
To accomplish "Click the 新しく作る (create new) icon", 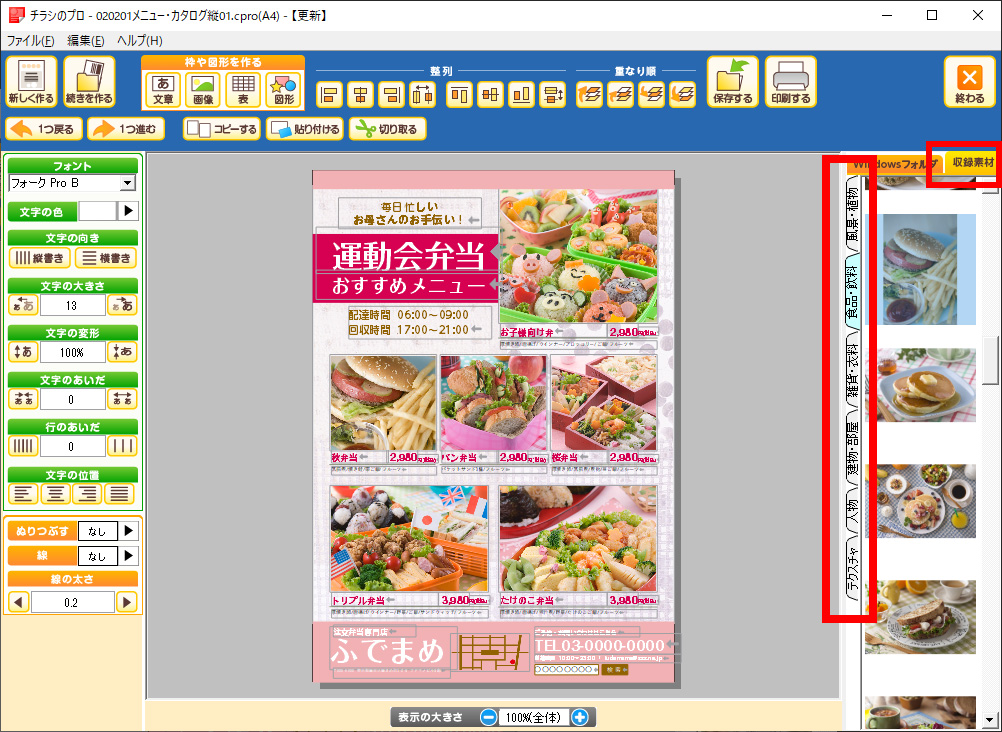I will point(31,81).
